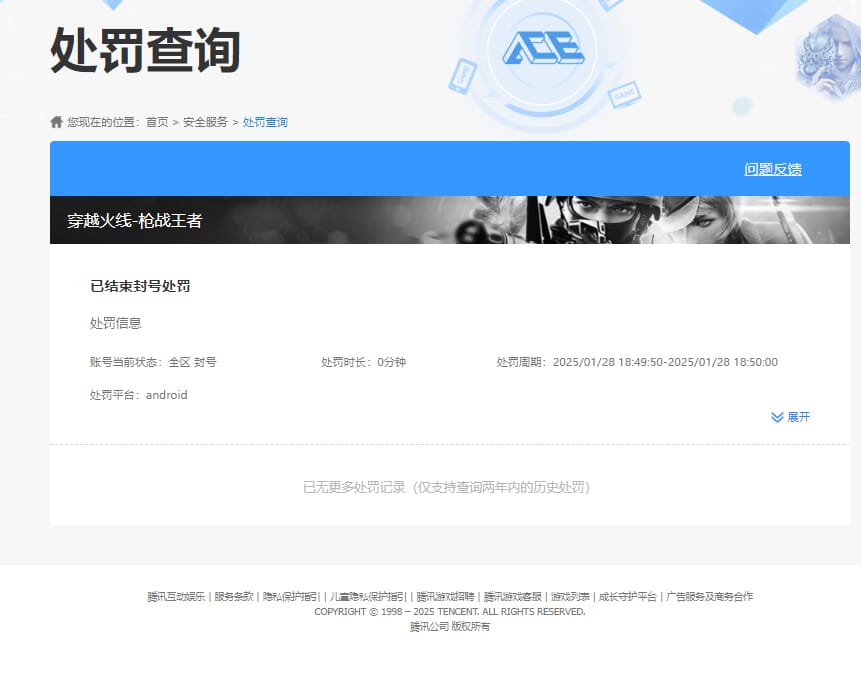Click the ACE logo in header
Viewport: 861px width, 690px height.
coord(544,48)
